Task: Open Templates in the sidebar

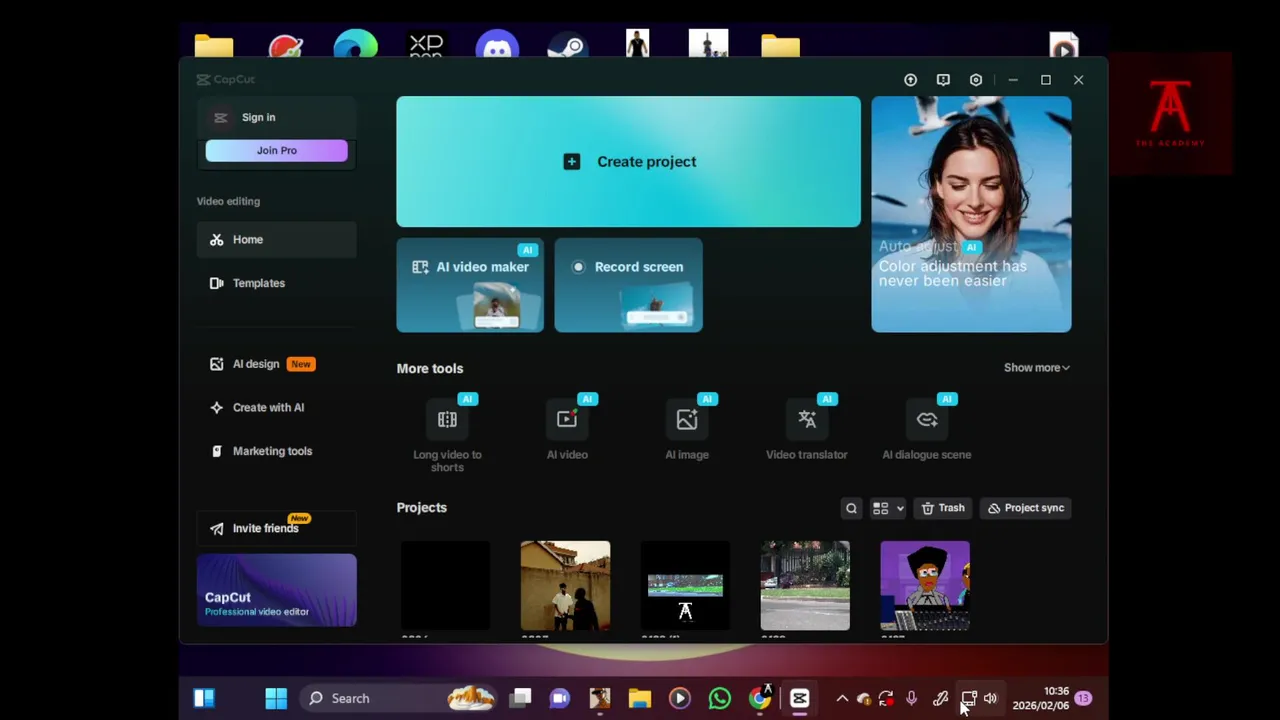Action: click(276, 283)
